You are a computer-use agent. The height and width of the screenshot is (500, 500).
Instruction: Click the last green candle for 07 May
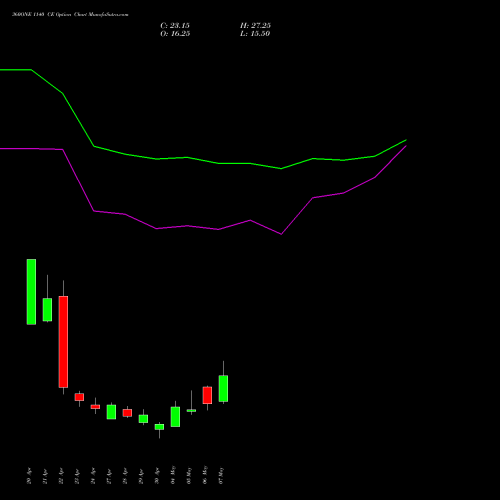coord(223,389)
